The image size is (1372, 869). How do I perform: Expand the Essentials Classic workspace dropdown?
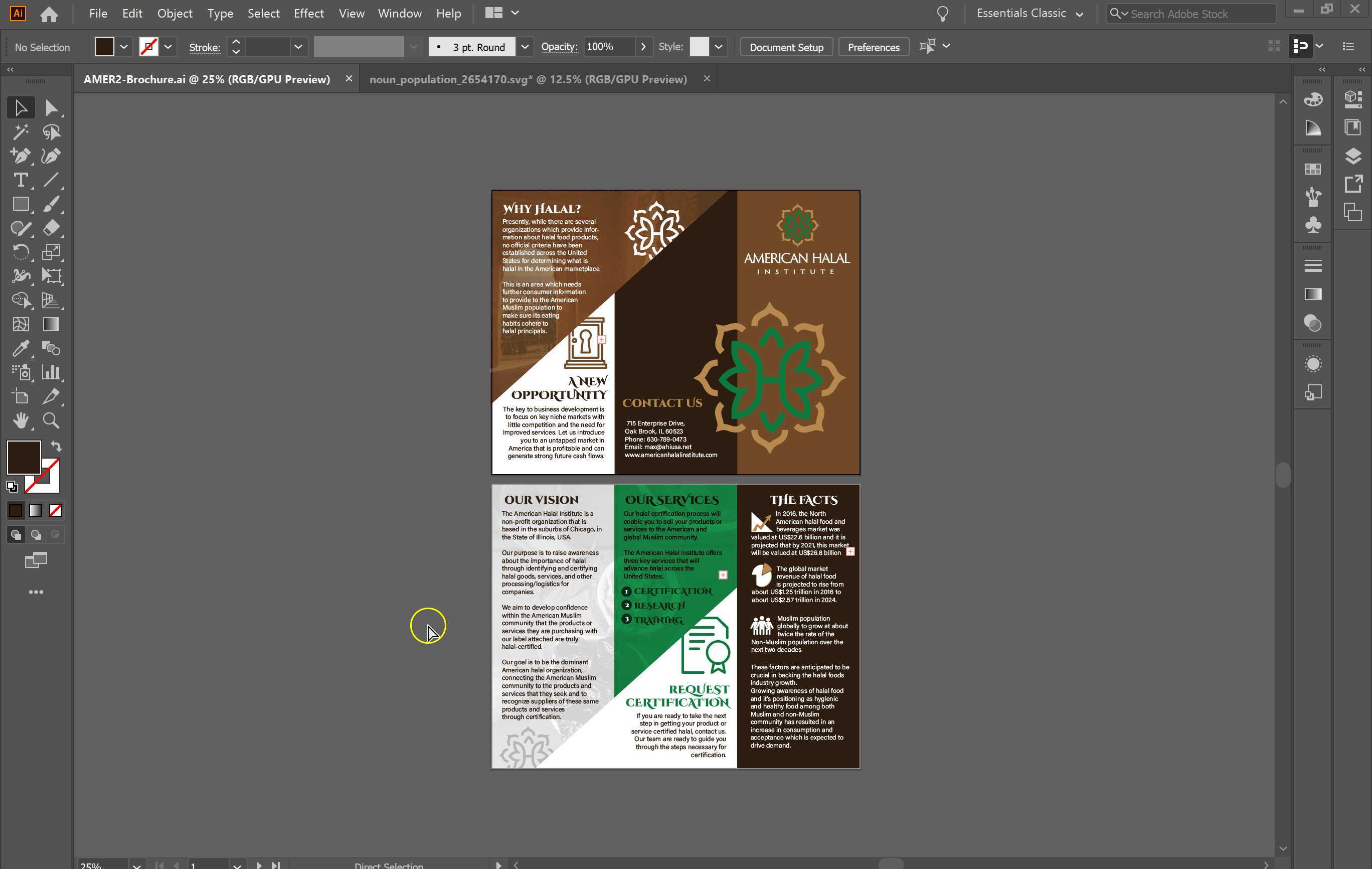coord(1079,14)
